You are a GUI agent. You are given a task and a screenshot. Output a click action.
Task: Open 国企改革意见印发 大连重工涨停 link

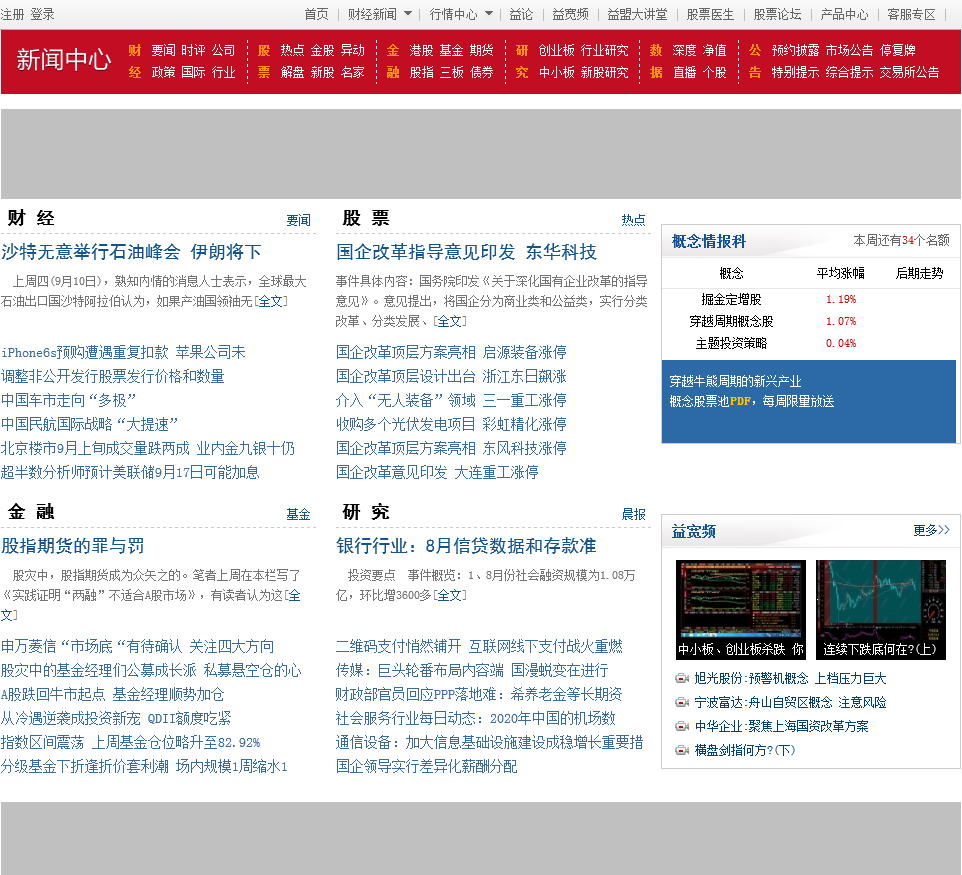[437, 472]
